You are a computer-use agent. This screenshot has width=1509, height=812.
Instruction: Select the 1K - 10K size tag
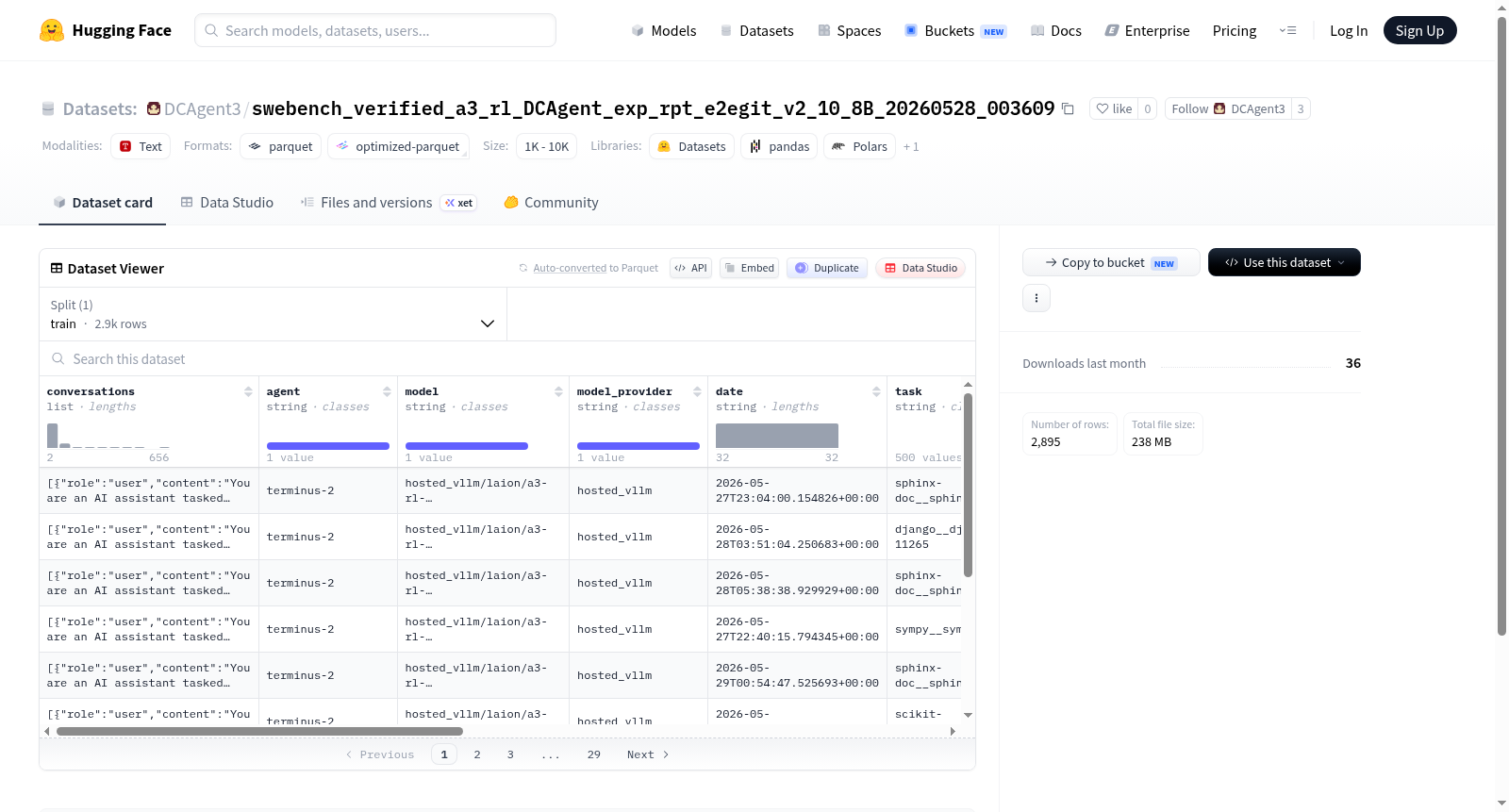click(546, 146)
